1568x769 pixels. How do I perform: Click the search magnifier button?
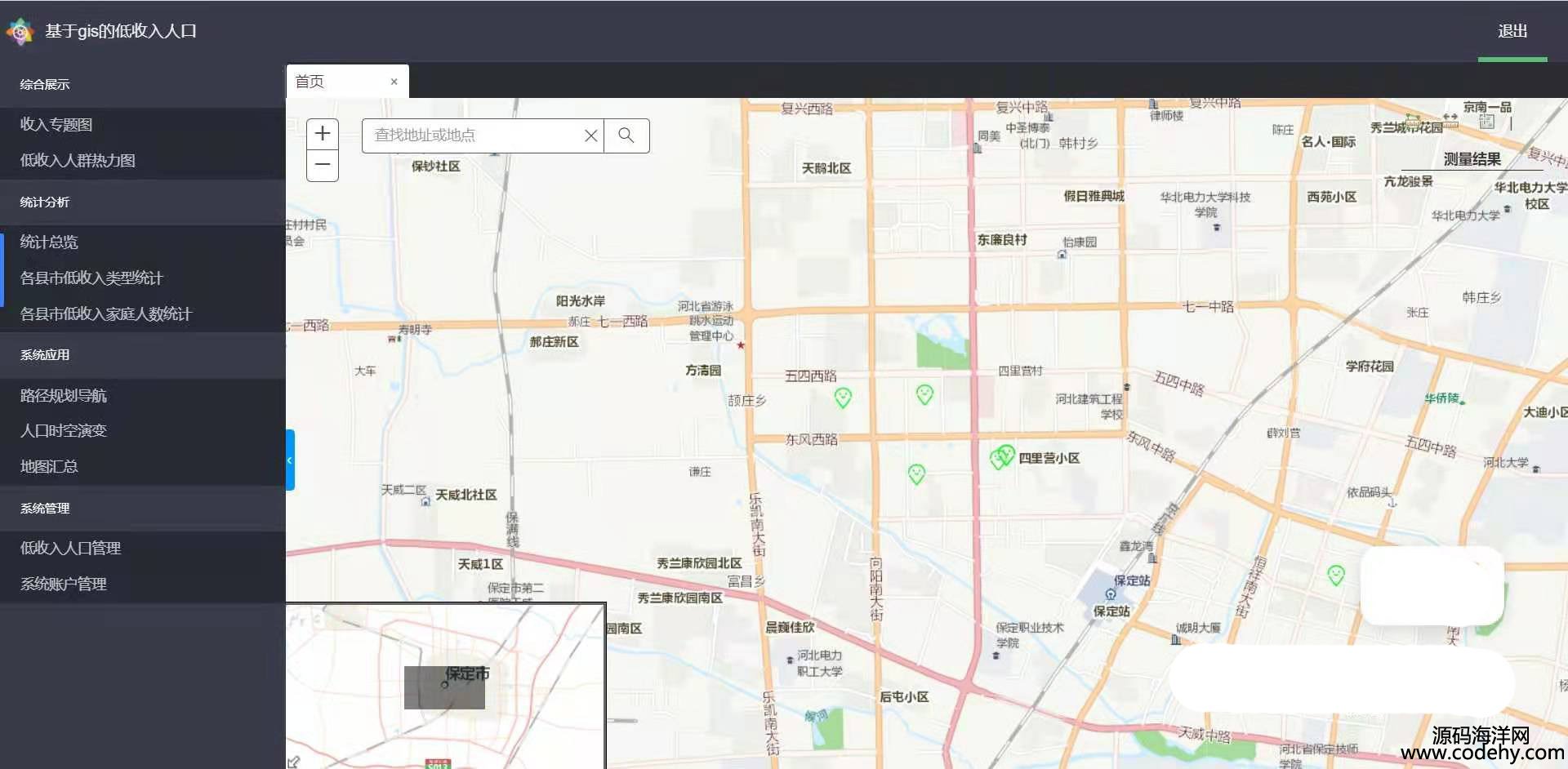click(626, 136)
